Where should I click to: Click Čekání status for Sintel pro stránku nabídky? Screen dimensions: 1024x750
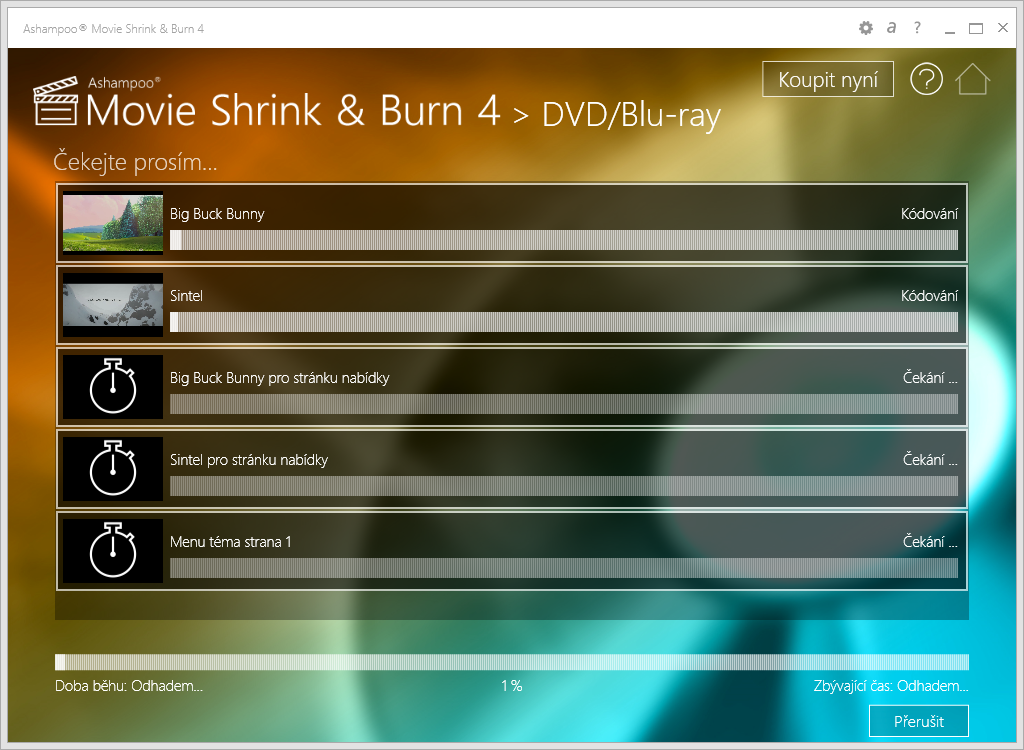pos(930,460)
